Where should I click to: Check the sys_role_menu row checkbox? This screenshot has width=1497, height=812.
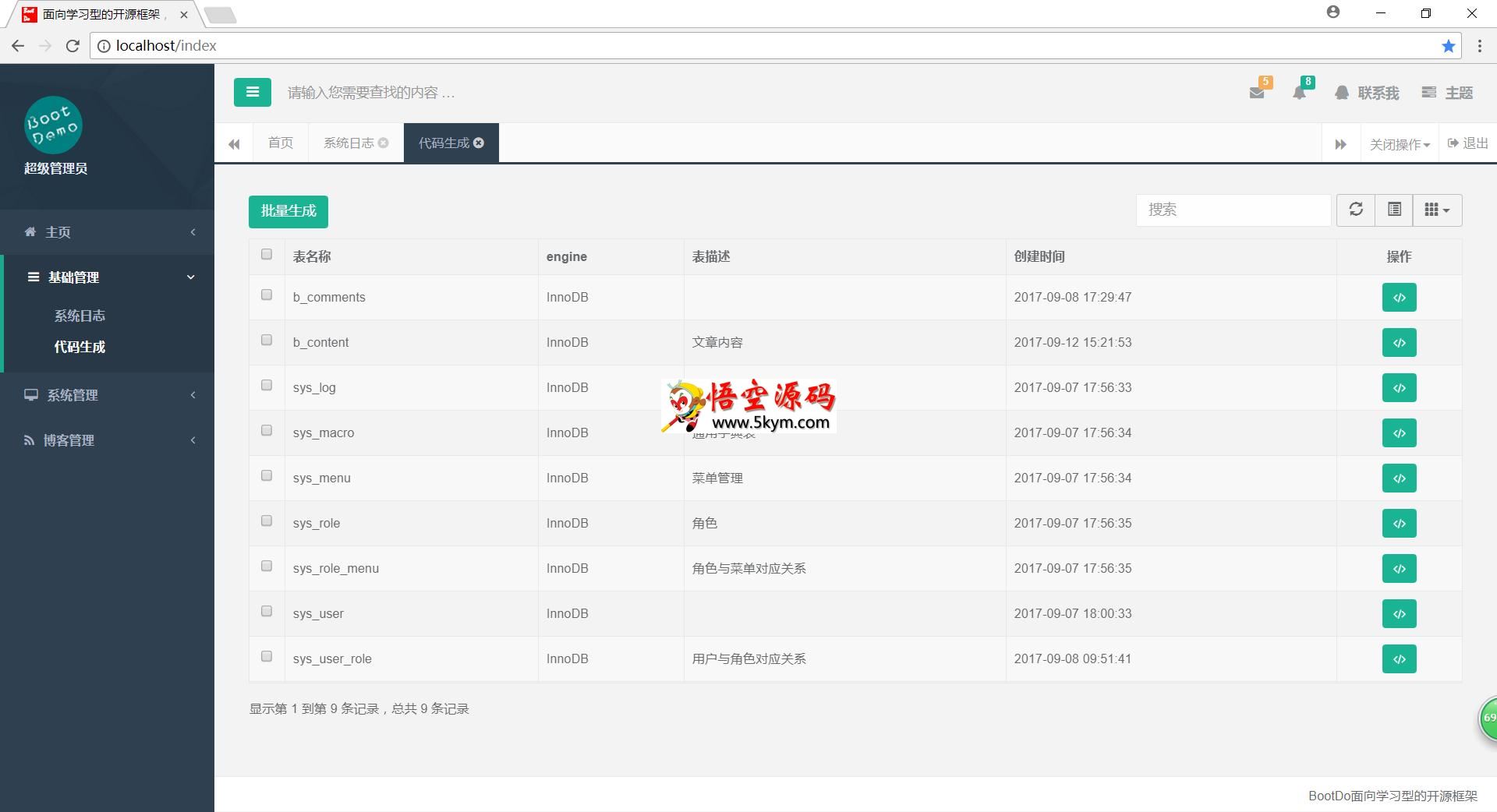point(267,566)
